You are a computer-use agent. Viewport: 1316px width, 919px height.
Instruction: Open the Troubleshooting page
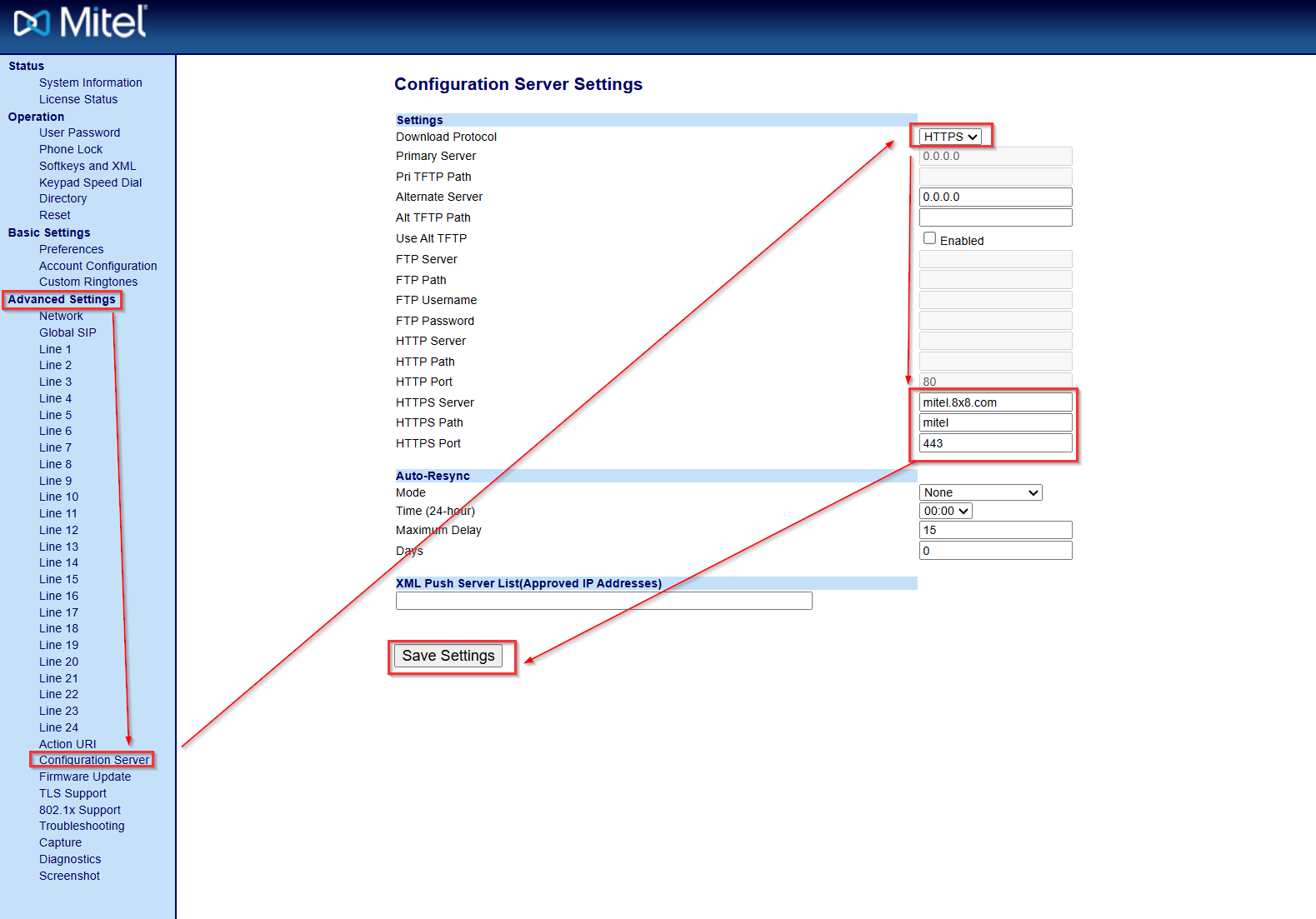(x=82, y=826)
